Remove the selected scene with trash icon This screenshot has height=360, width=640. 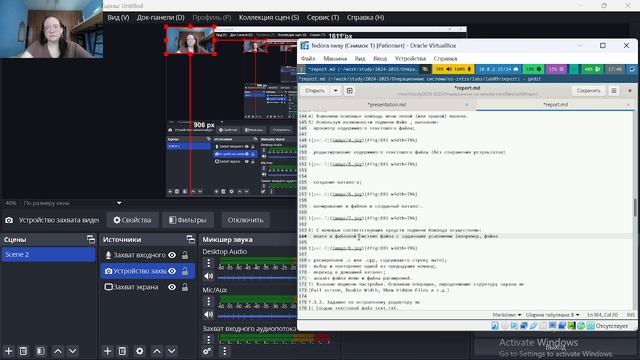23,351
